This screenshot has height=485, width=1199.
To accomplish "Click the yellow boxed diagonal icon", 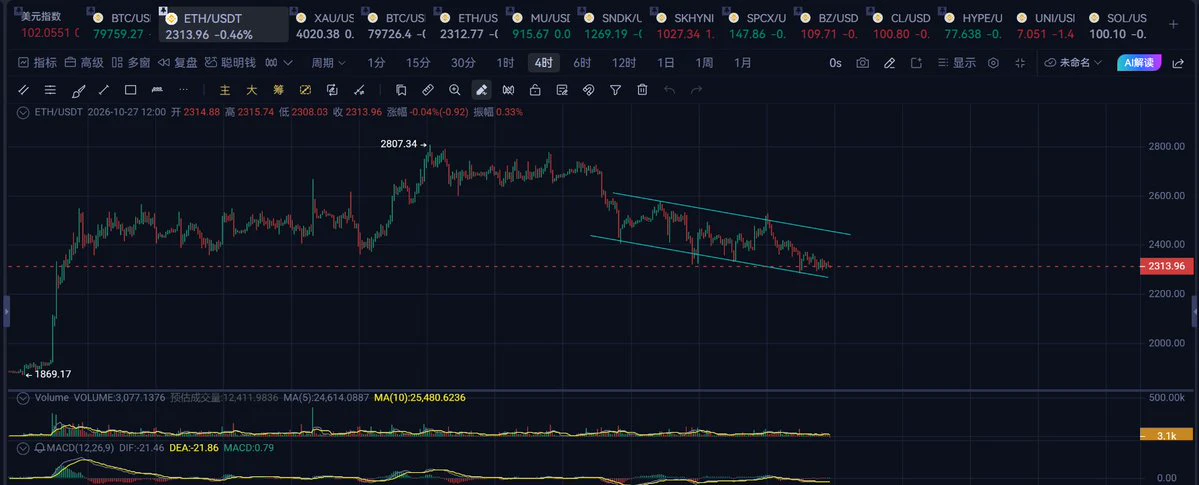I will coord(305,90).
